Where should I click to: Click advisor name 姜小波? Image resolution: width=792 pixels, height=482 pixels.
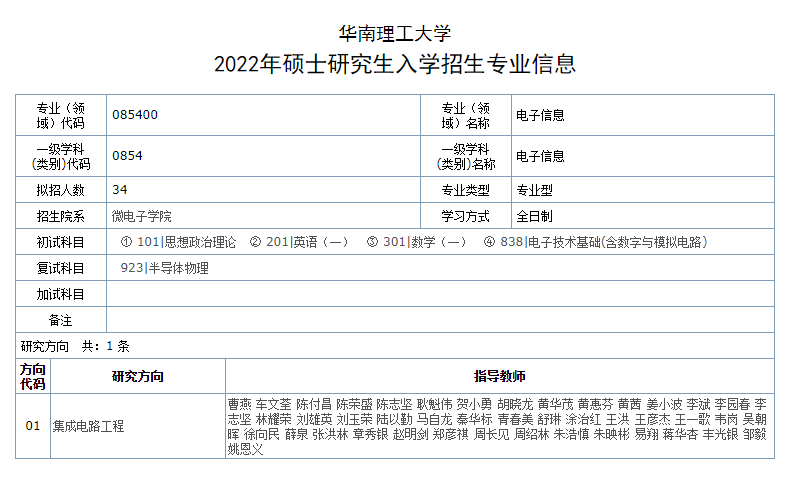[x=664, y=404]
